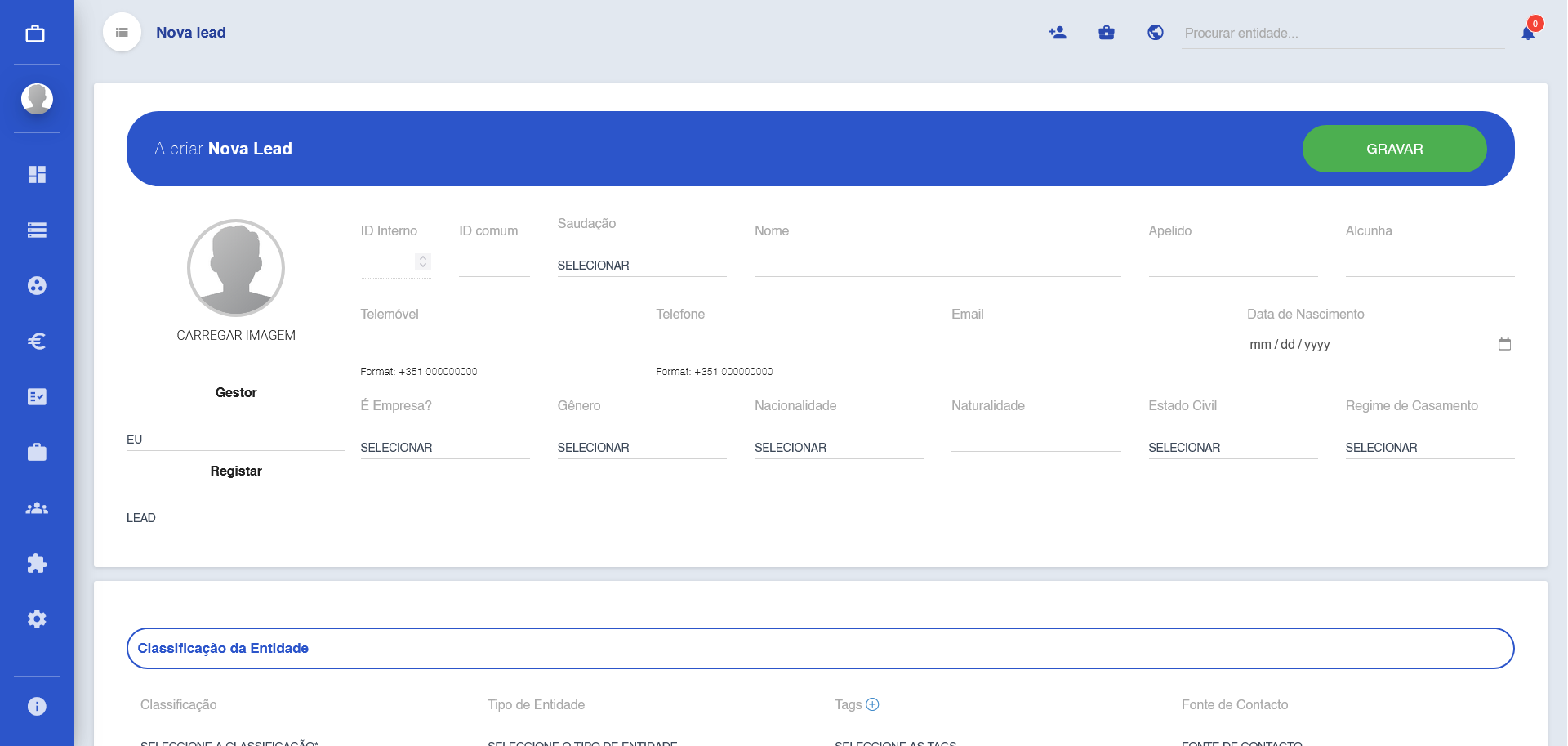Click the ID Interno stepper arrows
The height and width of the screenshot is (746, 1568).
click(x=423, y=261)
